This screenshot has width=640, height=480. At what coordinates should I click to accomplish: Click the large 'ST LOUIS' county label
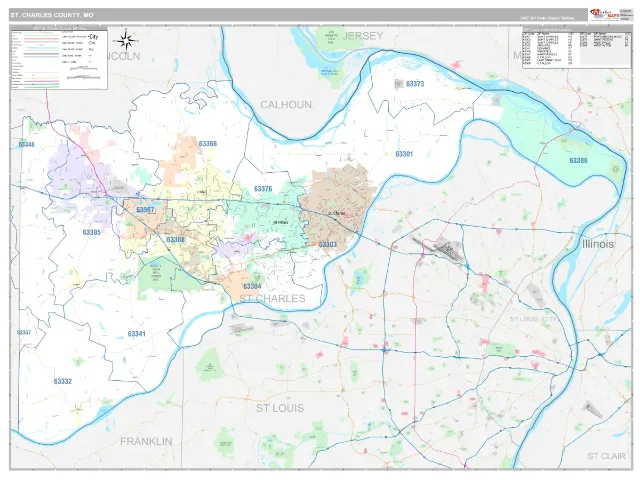[x=280, y=408]
